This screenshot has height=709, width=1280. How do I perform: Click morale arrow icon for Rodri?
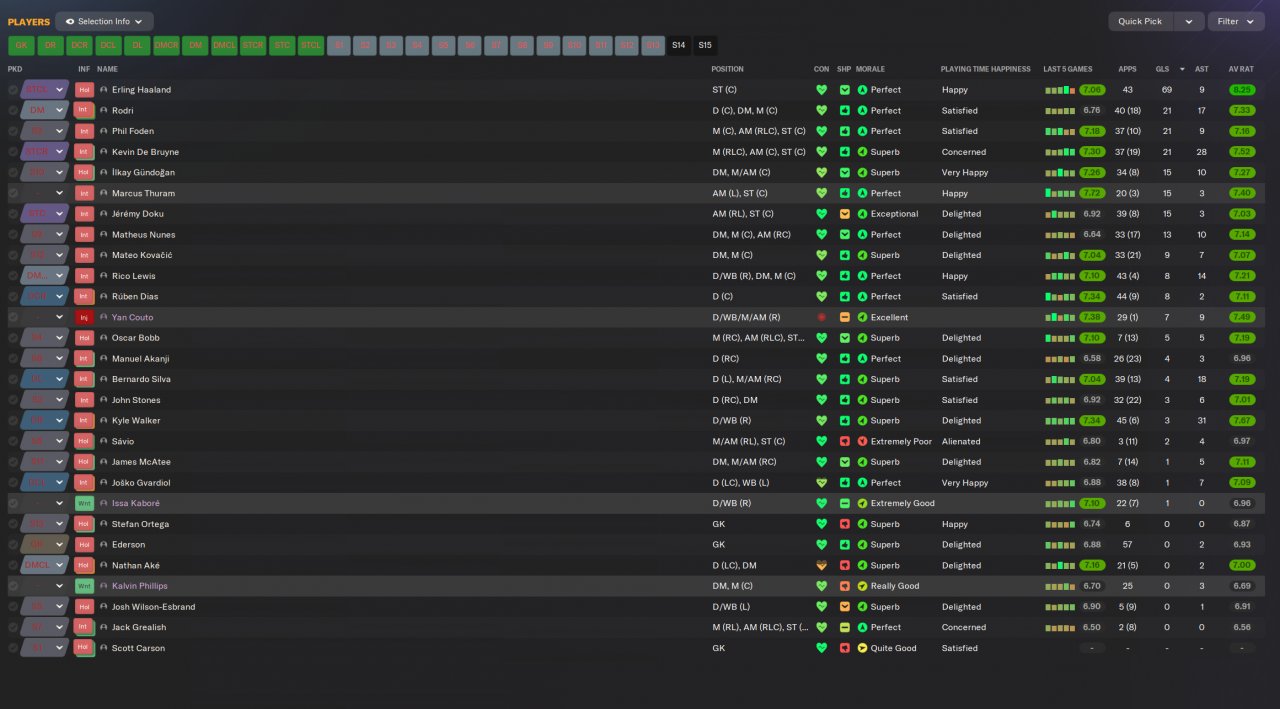[x=862, y=110]
